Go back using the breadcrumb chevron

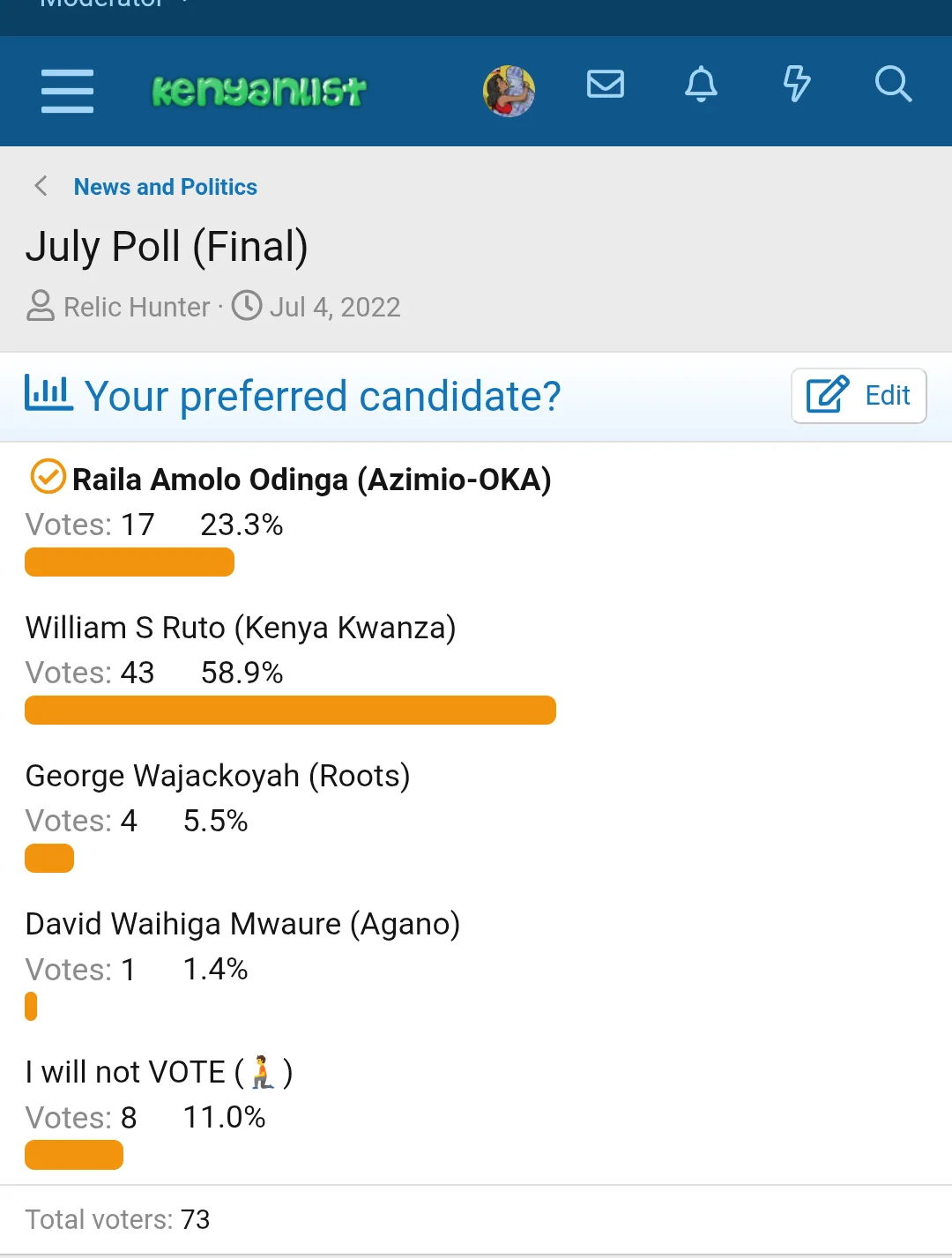[x=41, y=186]
